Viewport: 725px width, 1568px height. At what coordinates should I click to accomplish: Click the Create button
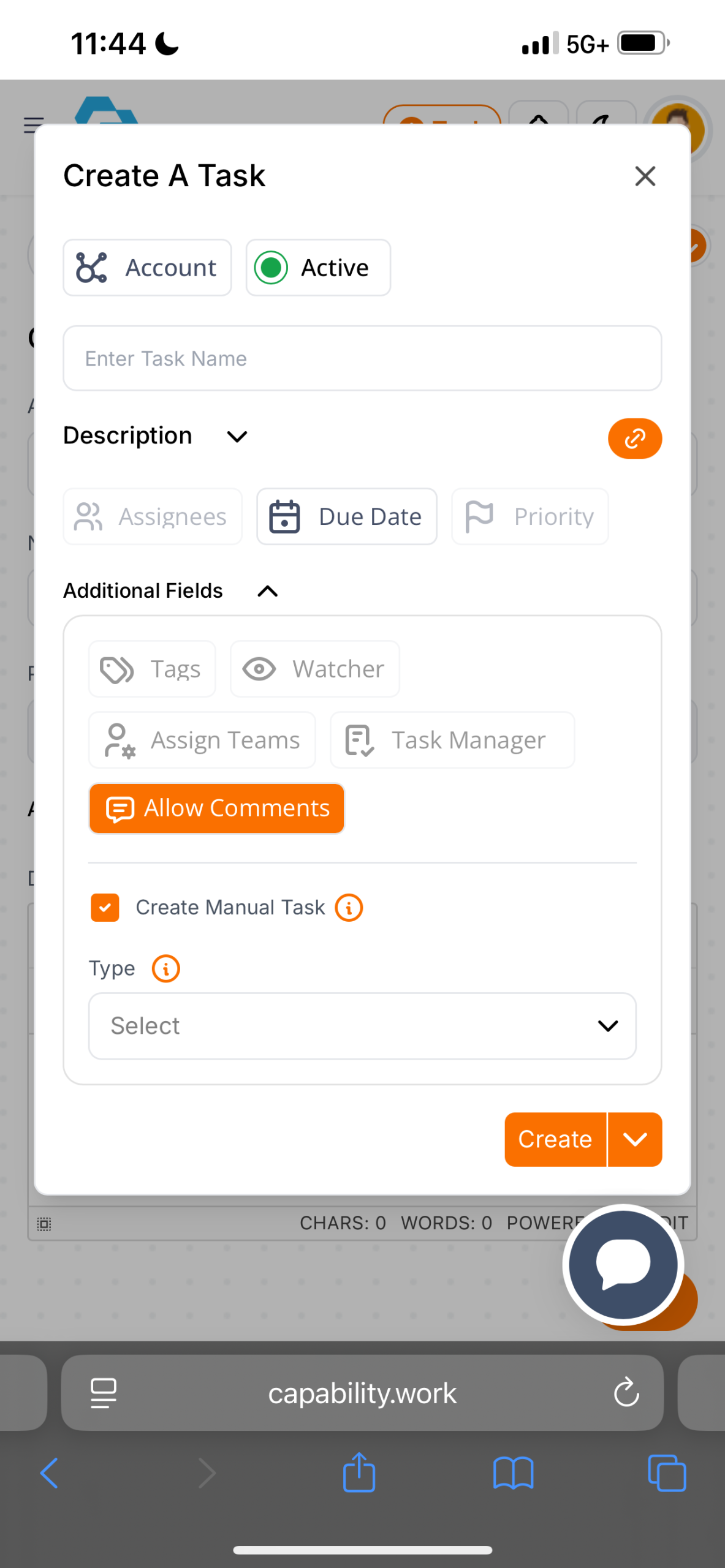point(555,1139)
